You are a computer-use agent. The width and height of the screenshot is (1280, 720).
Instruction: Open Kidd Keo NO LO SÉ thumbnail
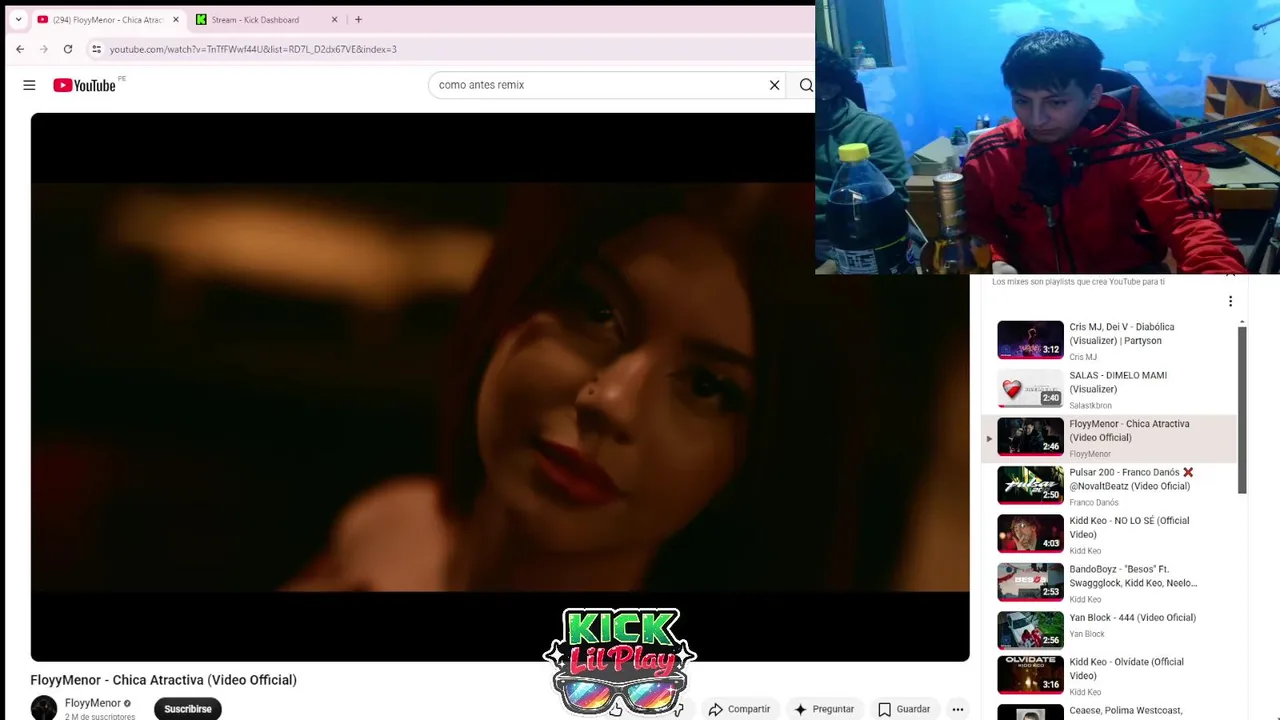coord(1030,533)
